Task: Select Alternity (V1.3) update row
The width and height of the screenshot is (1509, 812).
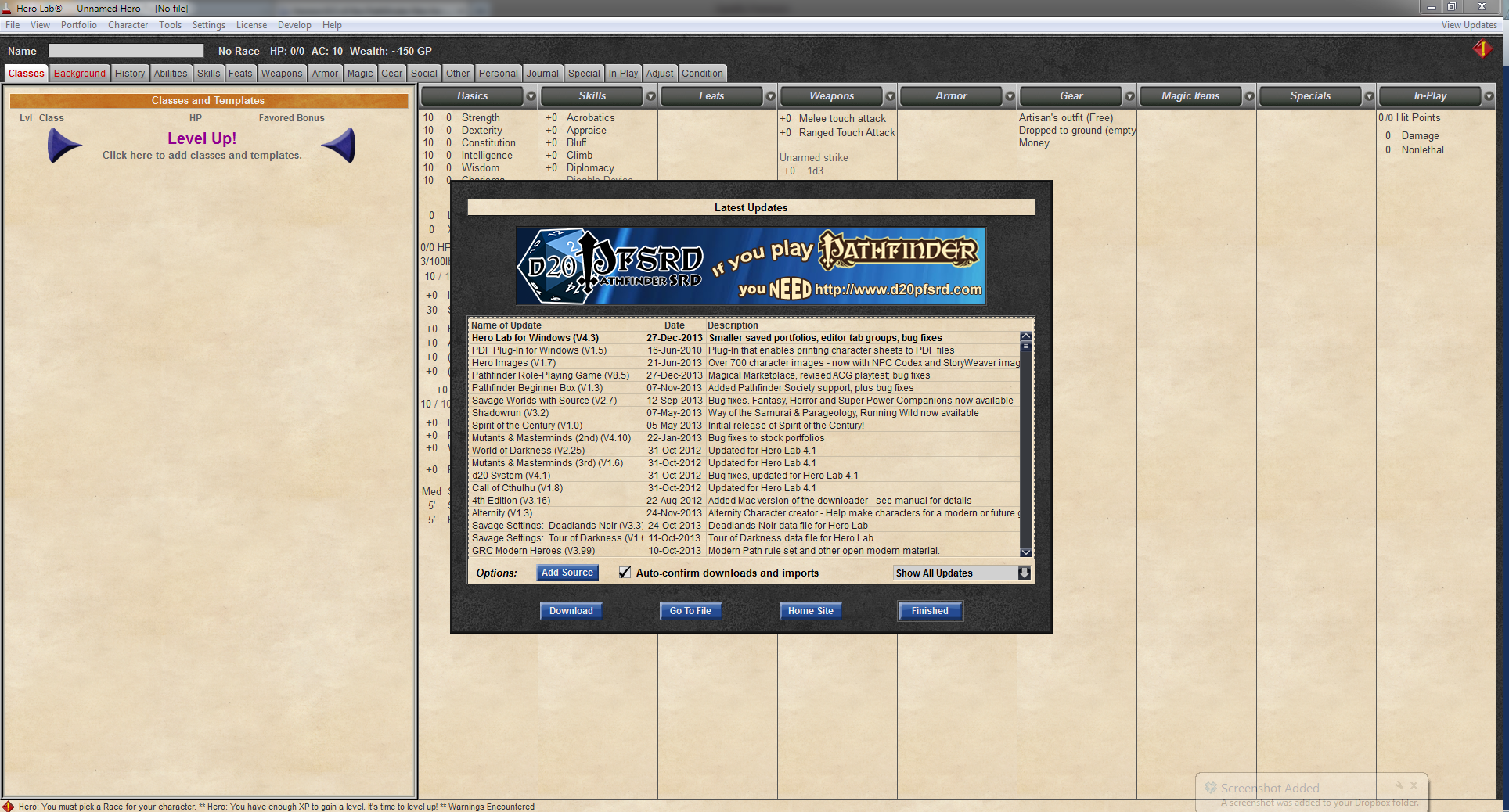Action: click(x=744, y=513)
